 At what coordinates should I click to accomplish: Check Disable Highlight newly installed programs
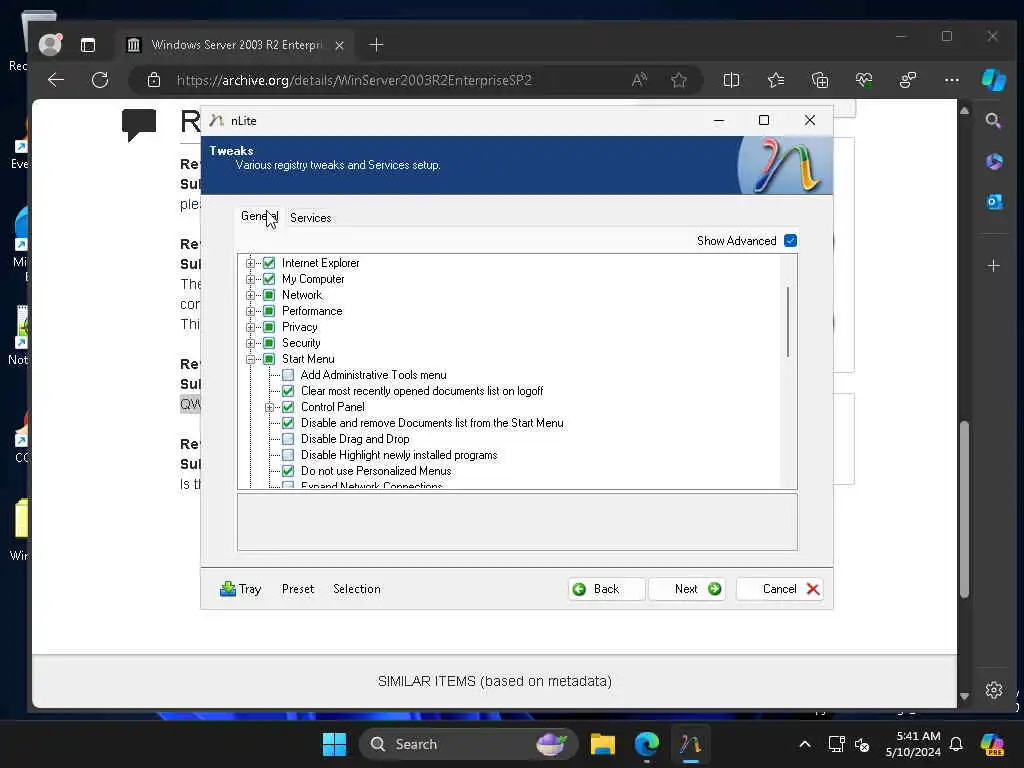pyautogui.click(x=288, y=455)
